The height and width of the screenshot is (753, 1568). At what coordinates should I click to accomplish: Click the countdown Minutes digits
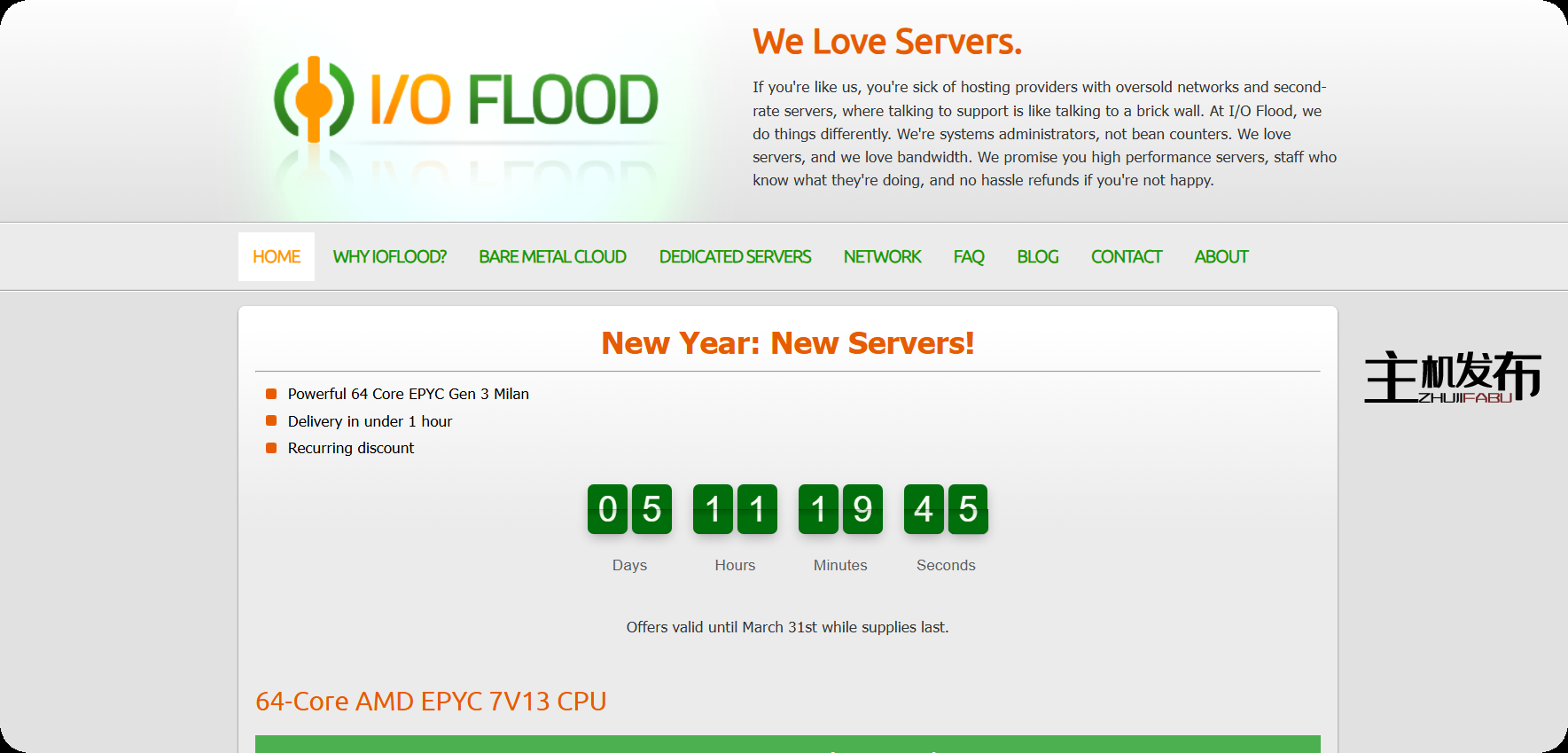click(x=840, y=509)
